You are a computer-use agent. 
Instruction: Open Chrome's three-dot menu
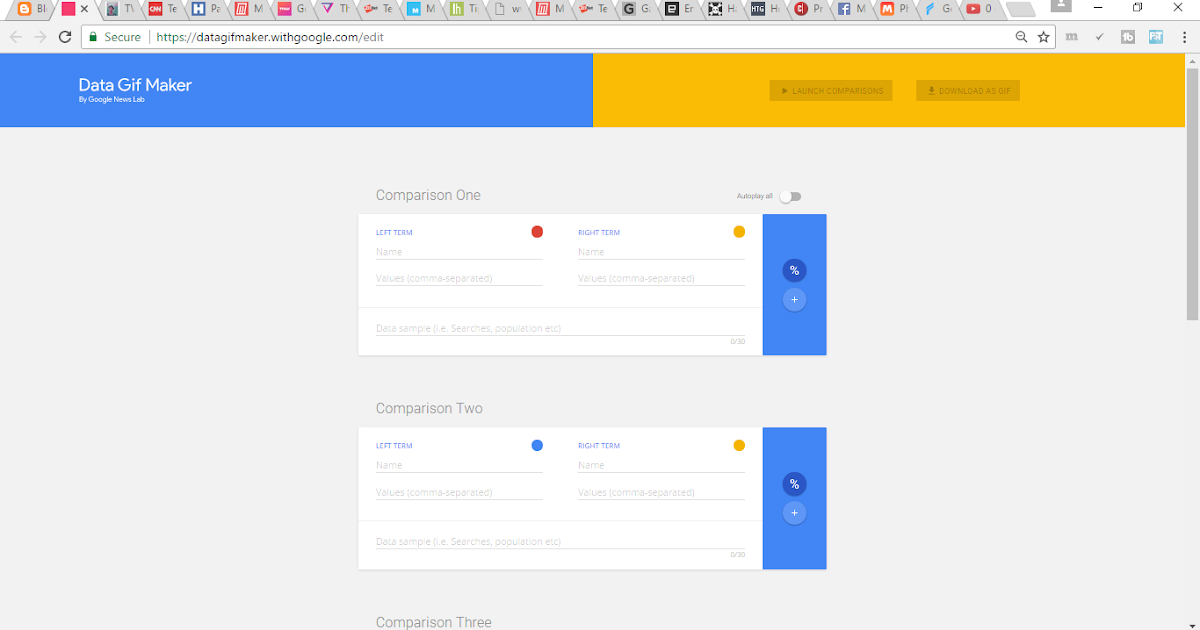tap(1184, 37)
